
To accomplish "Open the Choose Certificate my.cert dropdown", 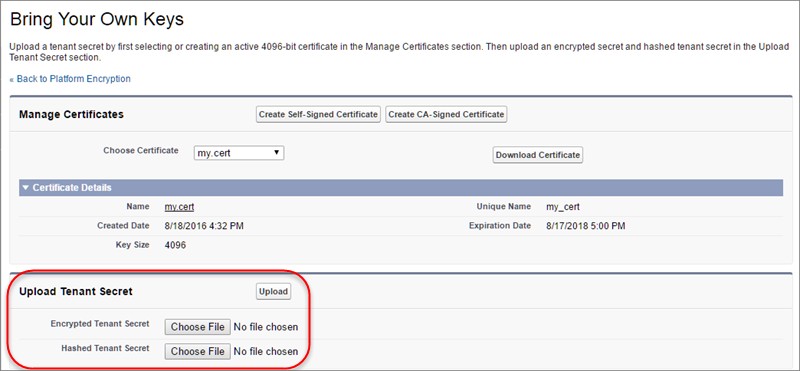I will point(239,153).
